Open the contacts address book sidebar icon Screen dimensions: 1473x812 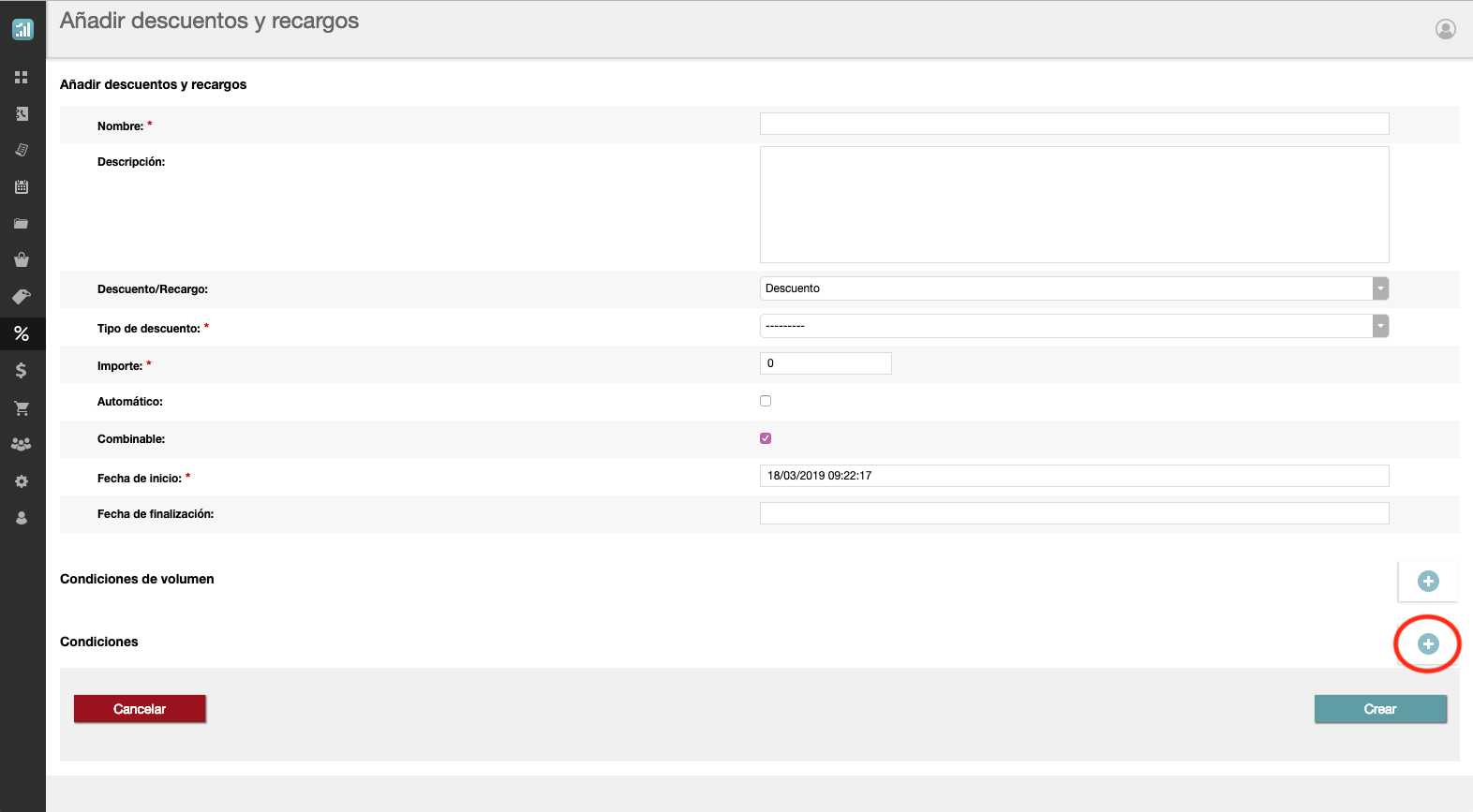tap(22, 113)
